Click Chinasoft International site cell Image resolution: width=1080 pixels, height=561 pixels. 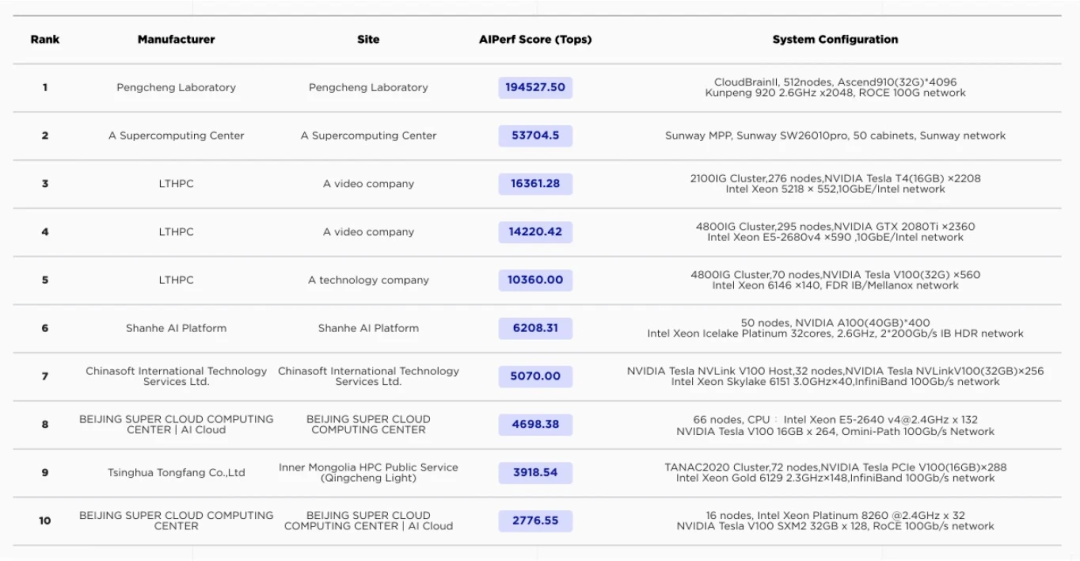tap(368, 376)
